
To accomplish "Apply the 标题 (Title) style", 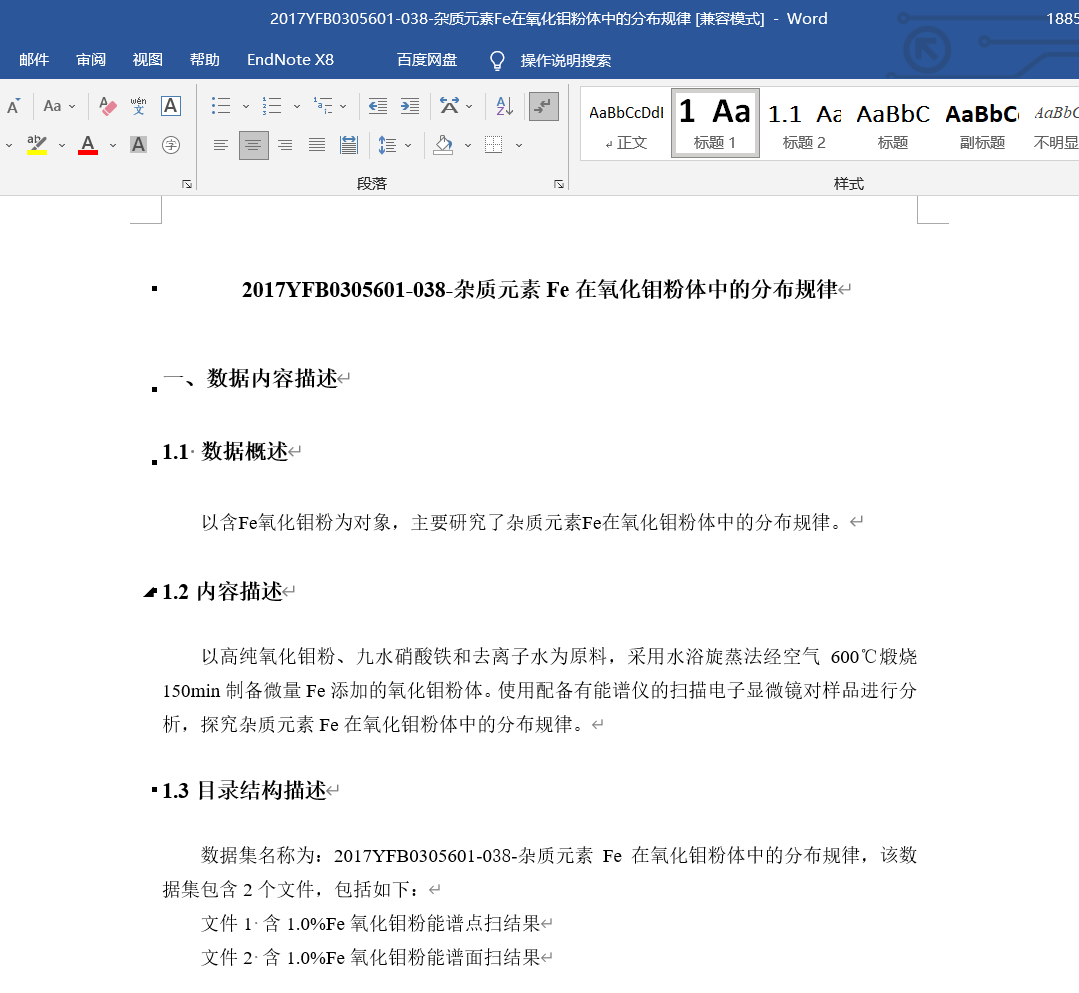I will tap(893, 124).
